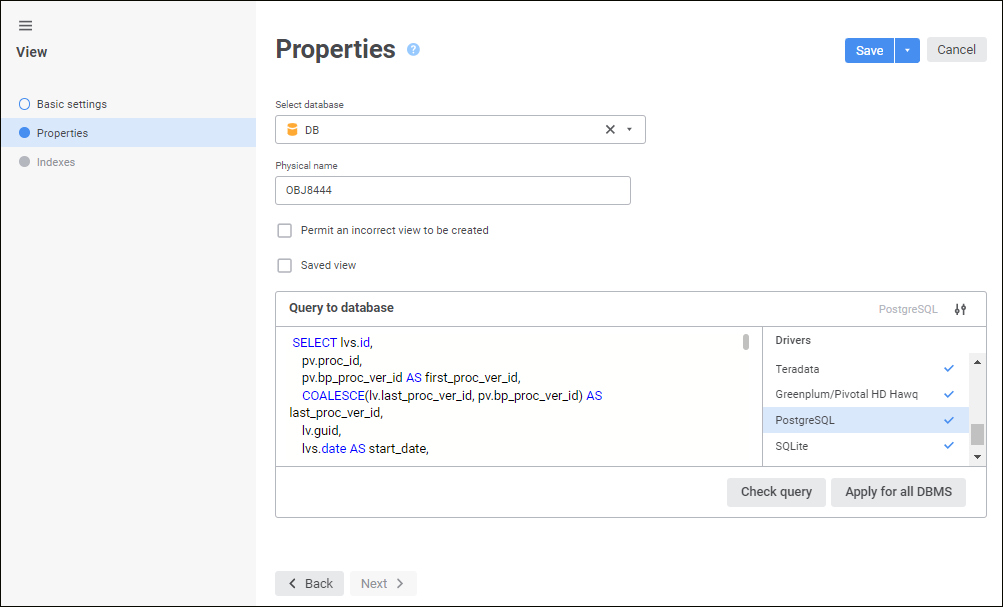Open the hamburger navigation menu
The width and height of the screenshot is (1003, 607).
click(x=25, y=26)
